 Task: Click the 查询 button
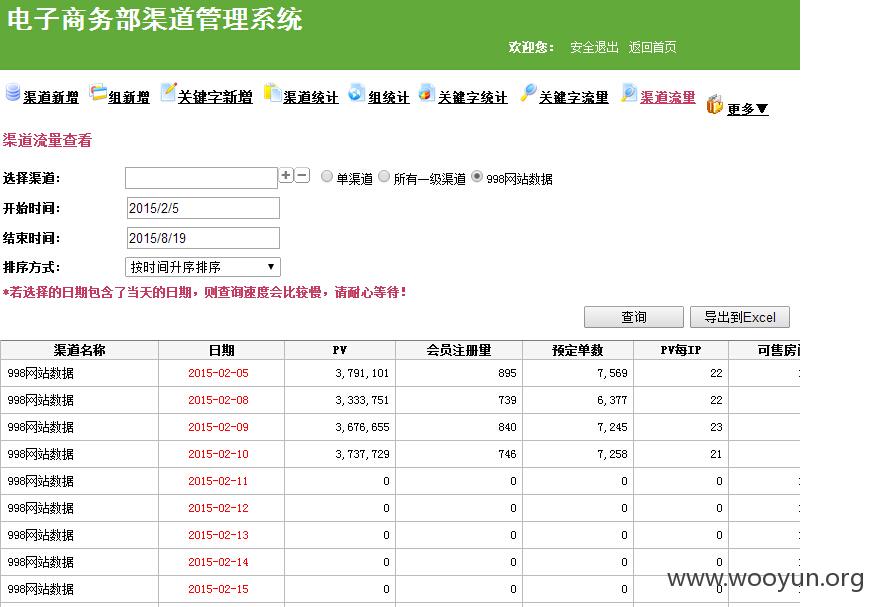634,317
